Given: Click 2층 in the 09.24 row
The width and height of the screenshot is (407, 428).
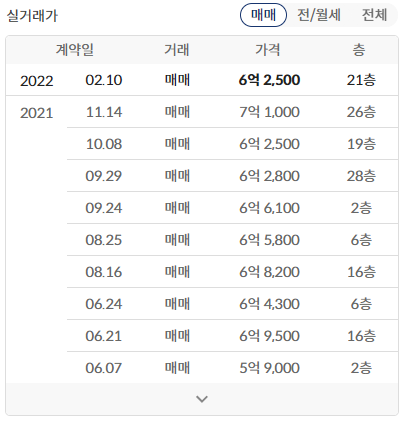Looking at the screenshot, I should pos(361,208).
